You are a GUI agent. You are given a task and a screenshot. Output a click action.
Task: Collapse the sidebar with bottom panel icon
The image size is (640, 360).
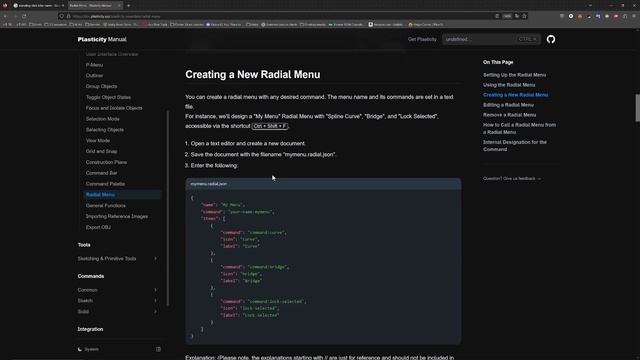pyautogui.click(x=158, y=349)
